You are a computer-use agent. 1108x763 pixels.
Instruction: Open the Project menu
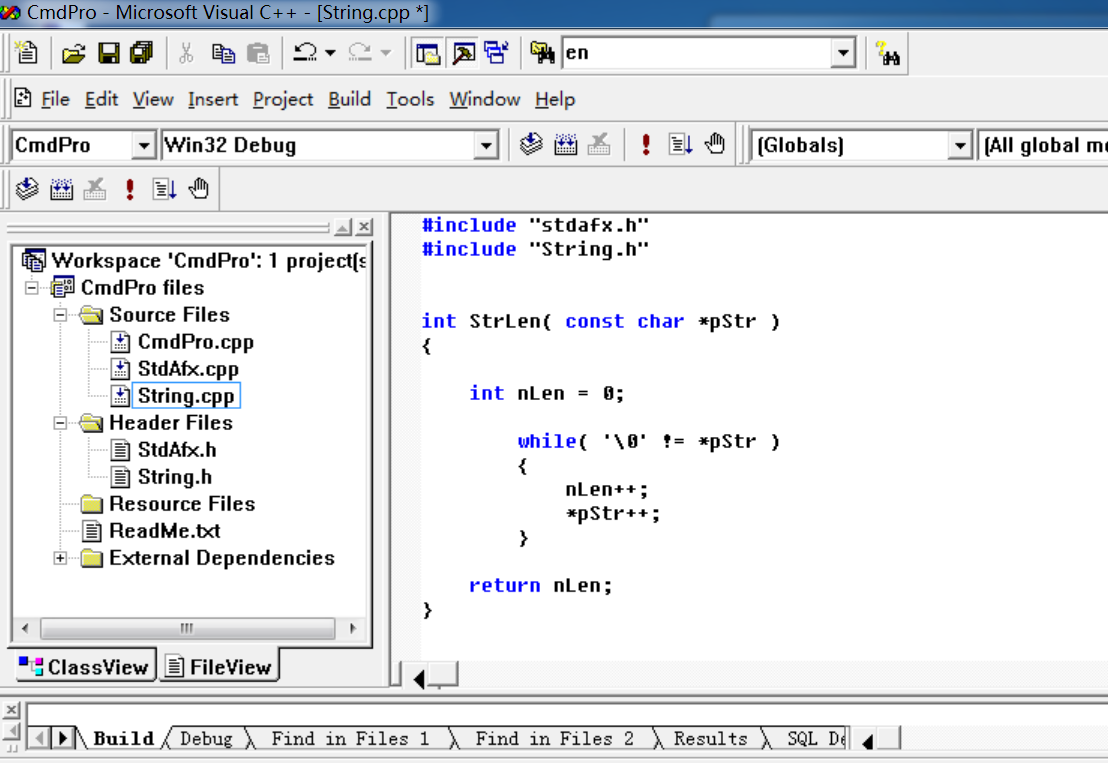(x=283, y=100)
